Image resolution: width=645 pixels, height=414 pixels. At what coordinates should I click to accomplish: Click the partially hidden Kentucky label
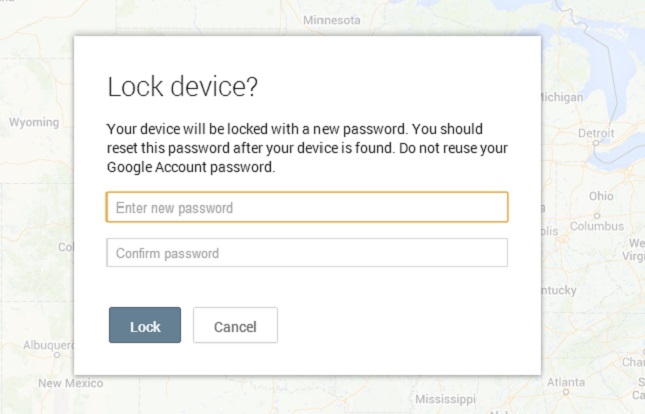[557, 290]
